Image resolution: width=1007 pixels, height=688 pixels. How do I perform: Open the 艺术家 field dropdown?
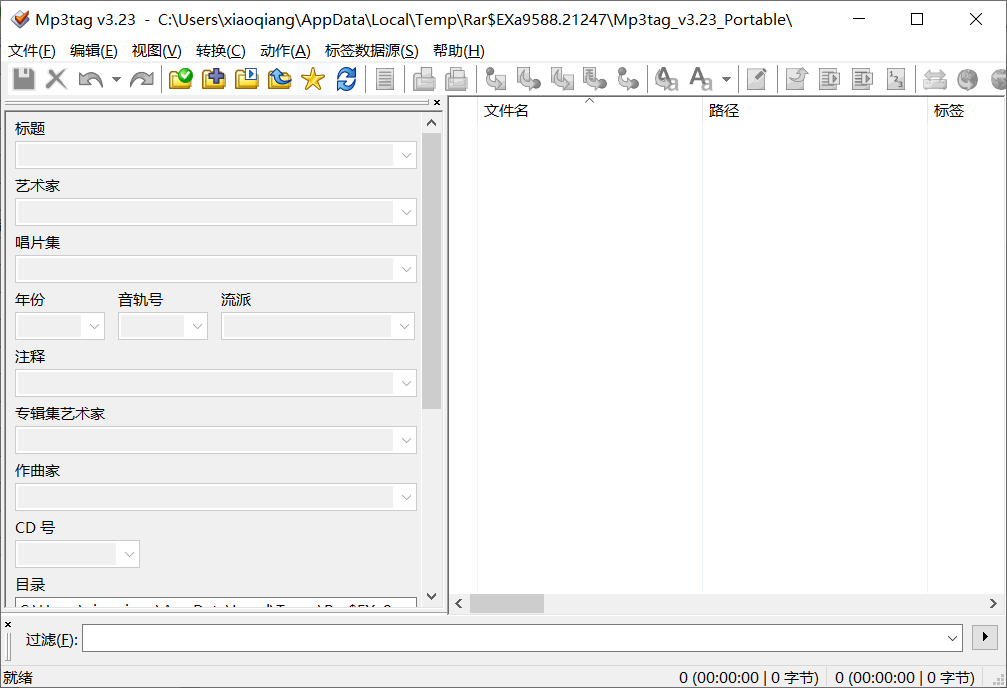(x=405, y=211)
